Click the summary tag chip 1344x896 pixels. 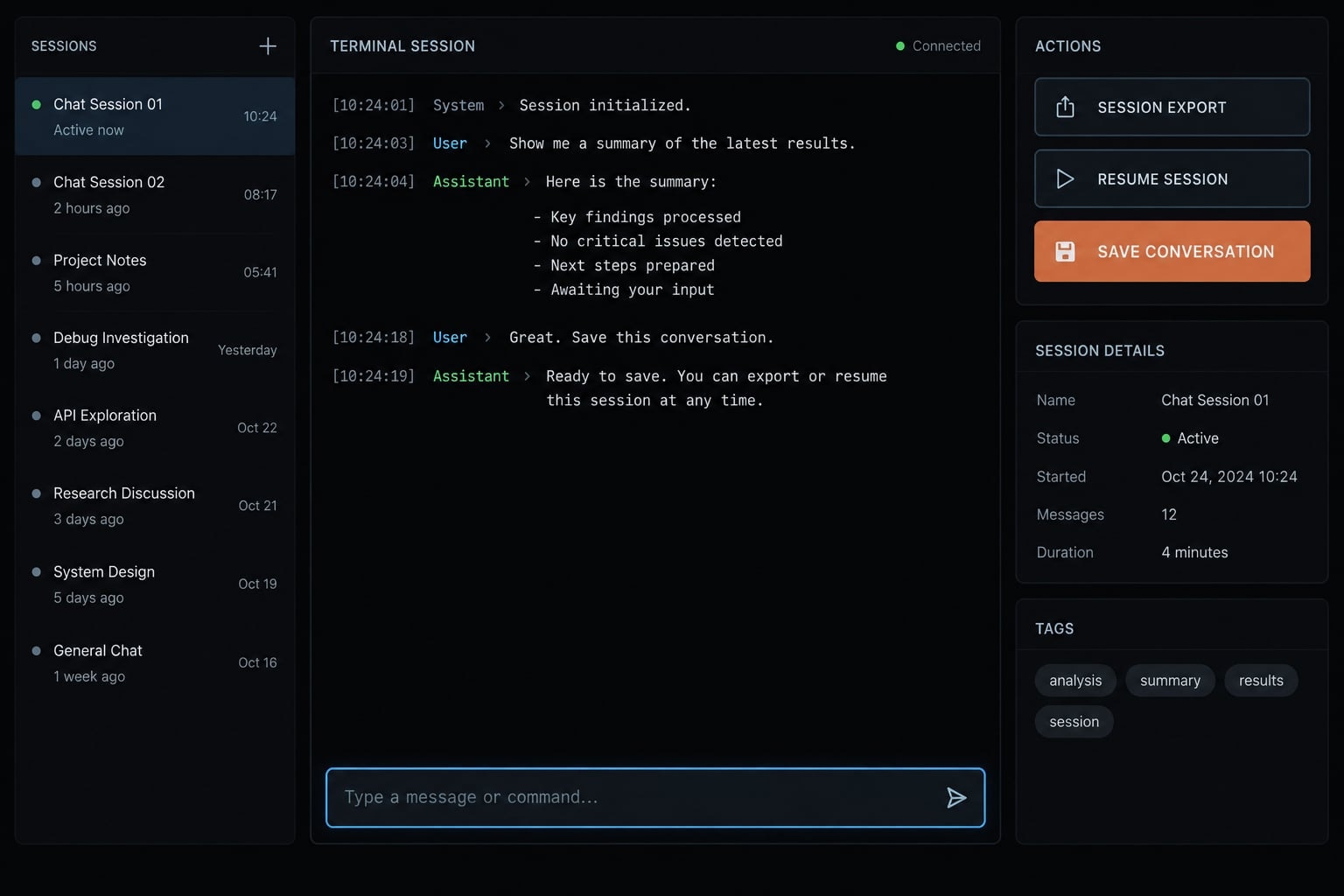[x=1170, y=681]
